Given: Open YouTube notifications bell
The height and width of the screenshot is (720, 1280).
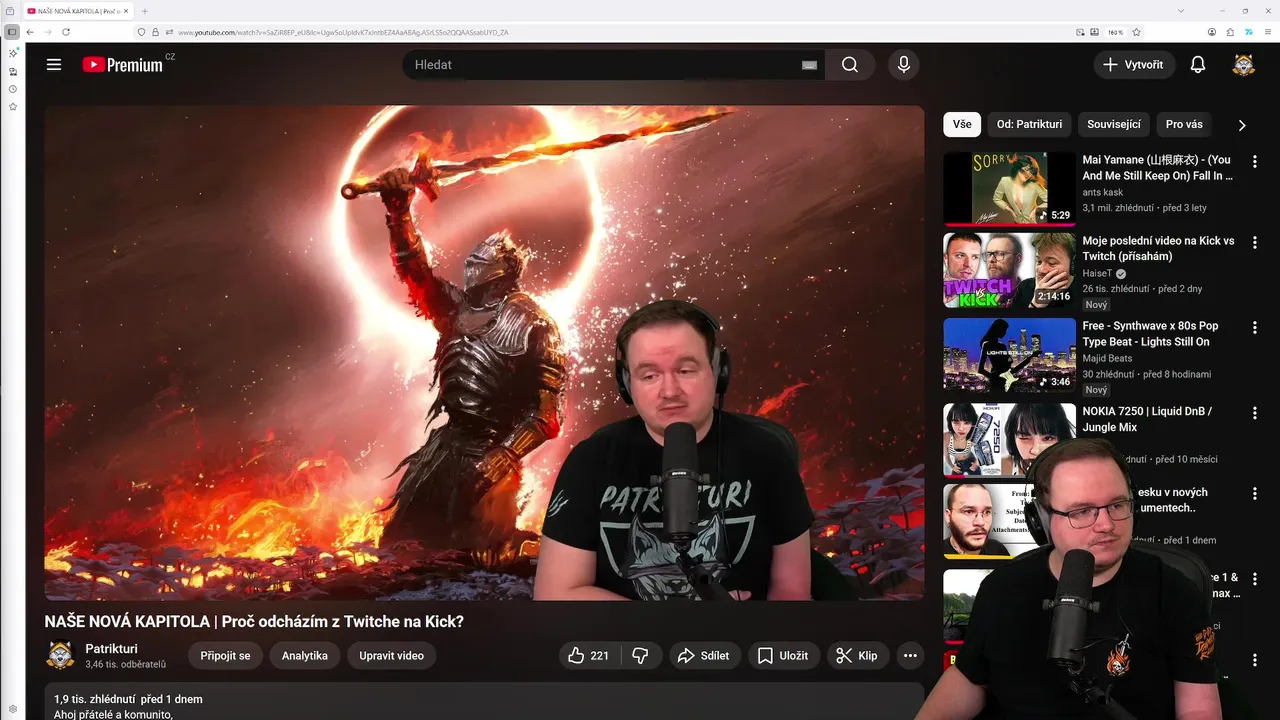Looking at the screenshot, I should (x=1197, y=65).
